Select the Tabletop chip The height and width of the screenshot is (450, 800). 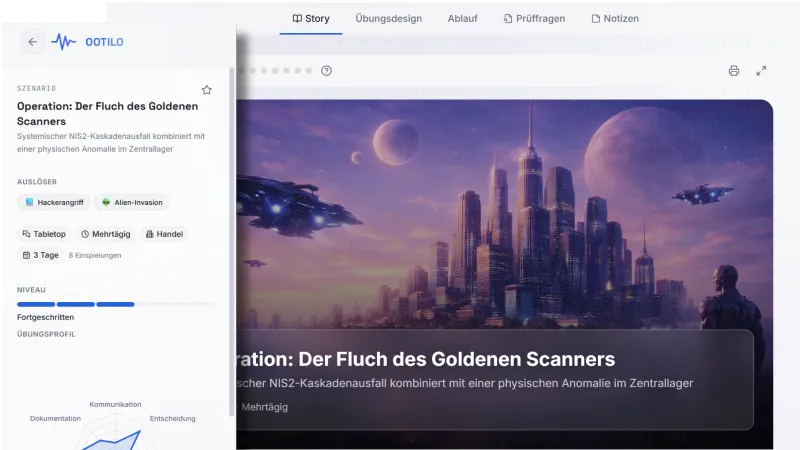click(x=44, y=234)
